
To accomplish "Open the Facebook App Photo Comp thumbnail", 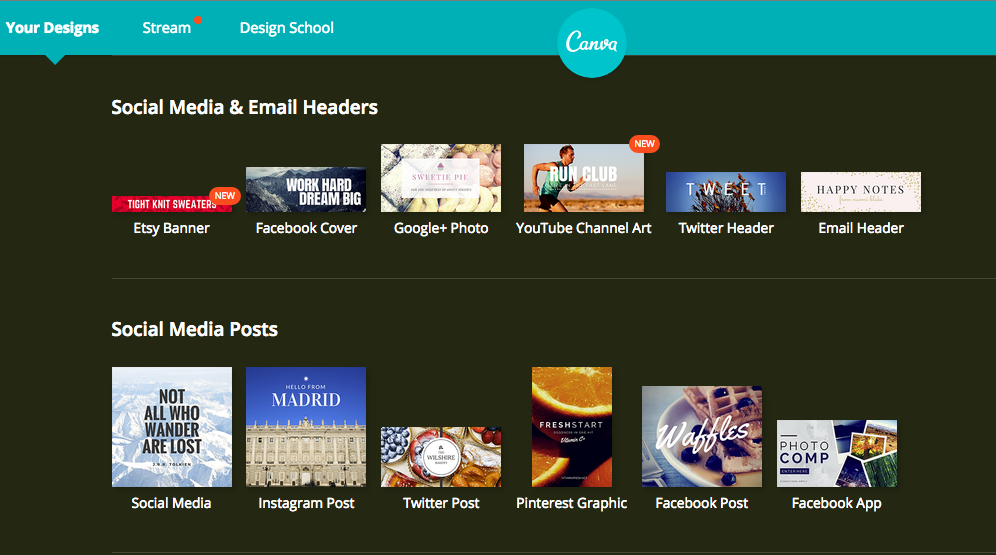I will (x=837, y=453).
